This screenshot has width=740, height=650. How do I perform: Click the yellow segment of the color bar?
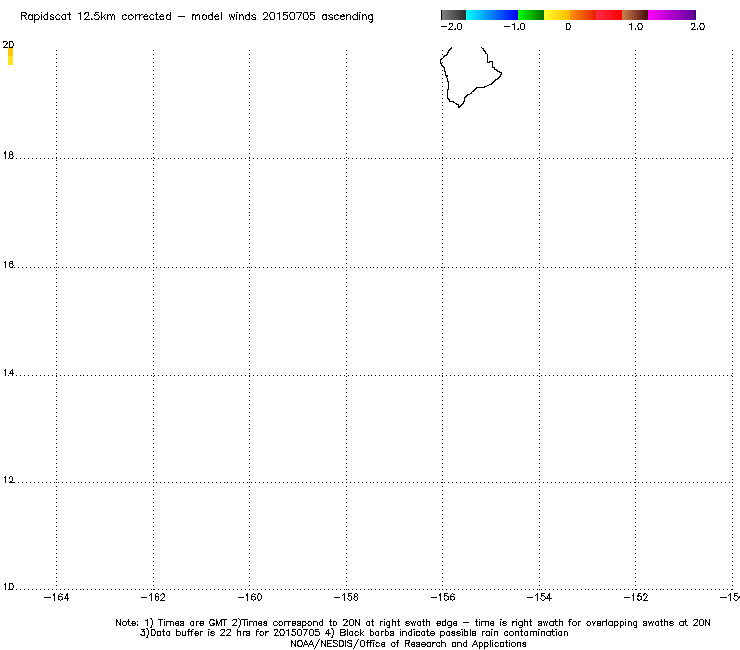pyautogui.click(x=556, y=15)
